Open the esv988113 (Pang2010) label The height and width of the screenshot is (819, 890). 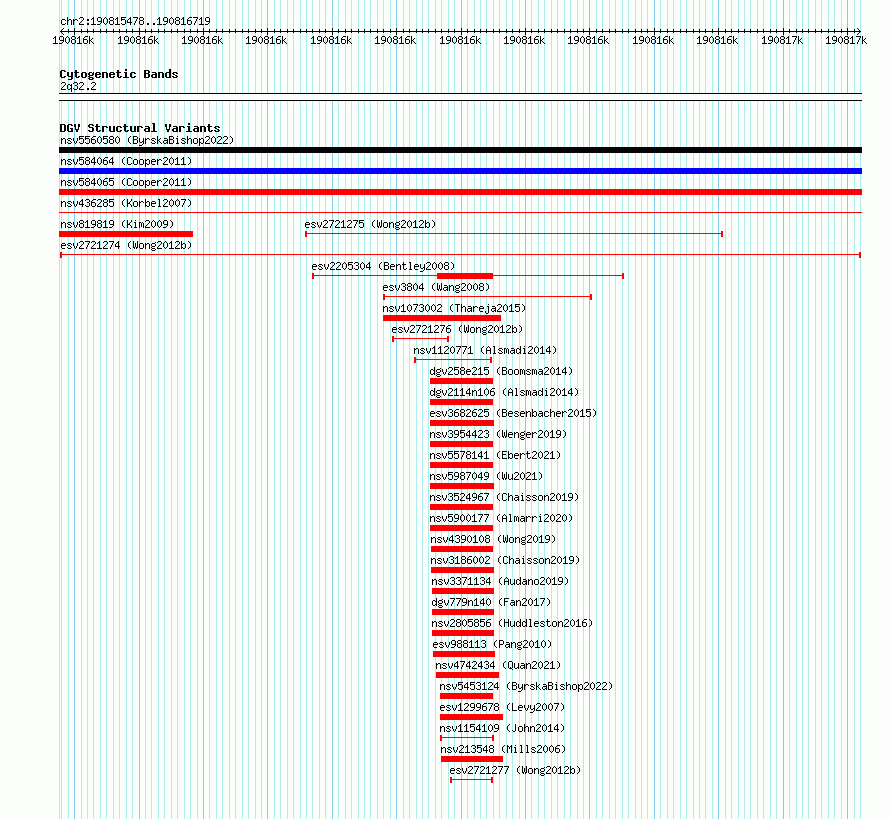pyautogui.click(x=492, y=644)
